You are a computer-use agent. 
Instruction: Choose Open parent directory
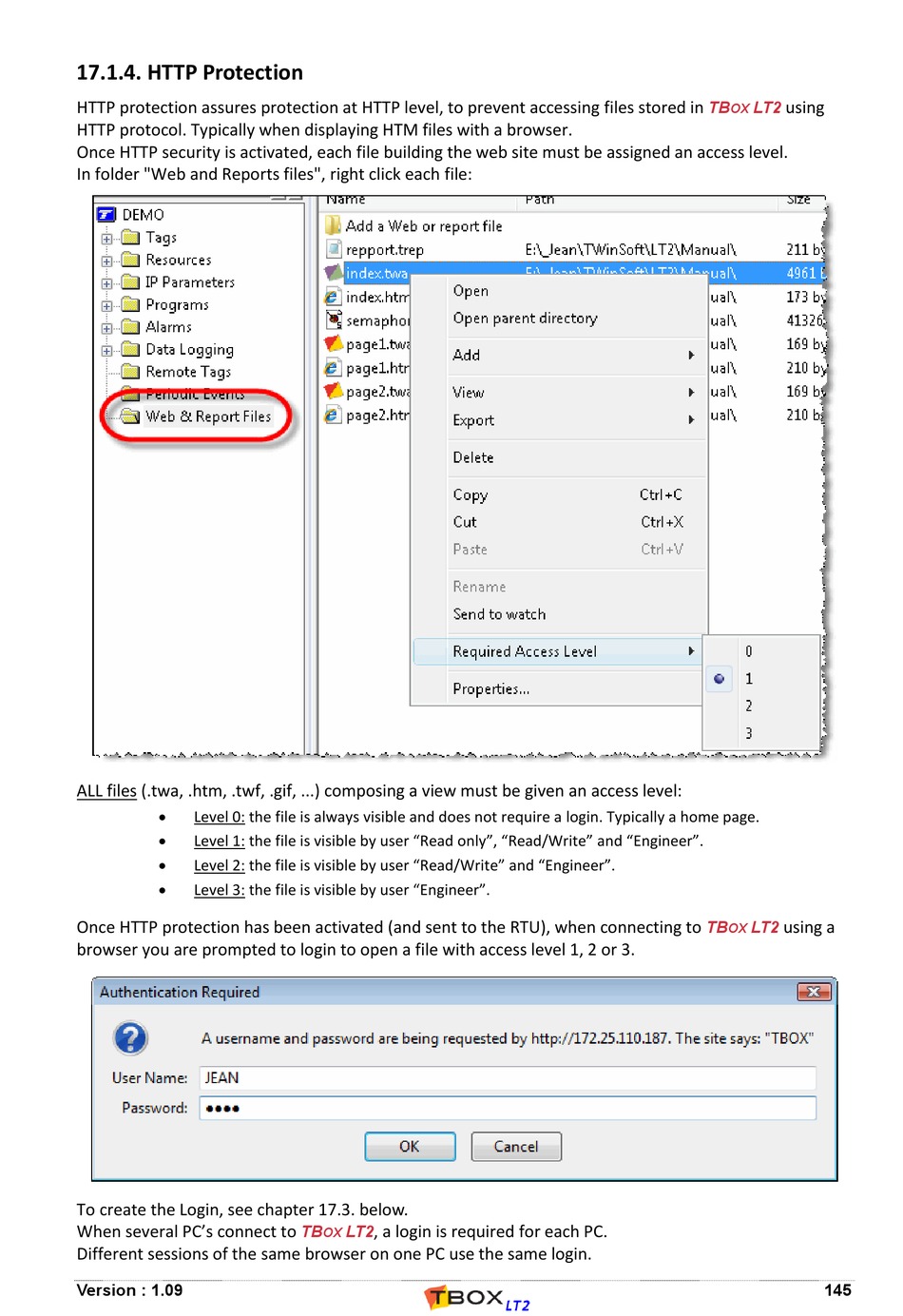tap(525, 319)
